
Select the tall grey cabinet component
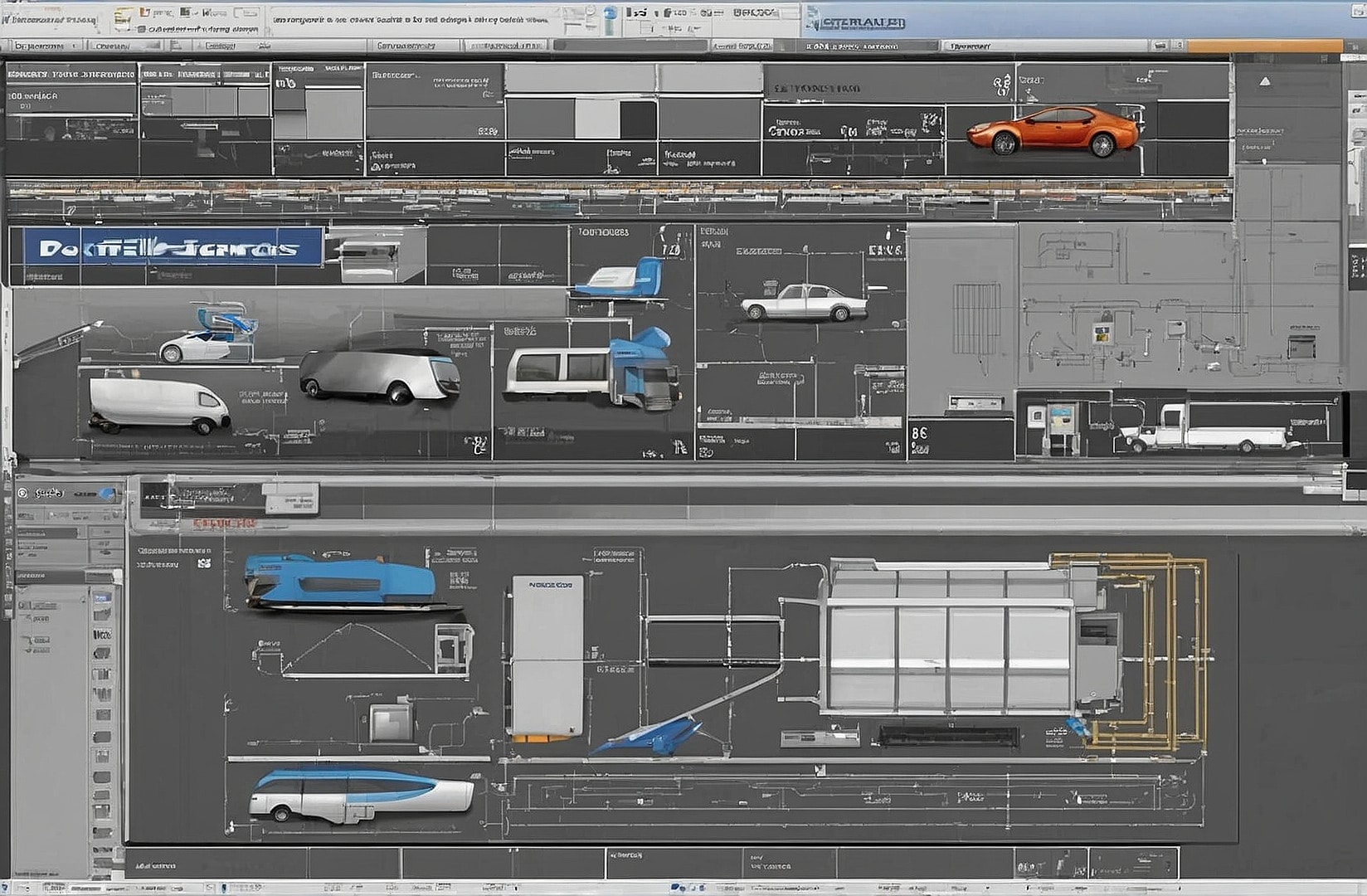(547, 658)
